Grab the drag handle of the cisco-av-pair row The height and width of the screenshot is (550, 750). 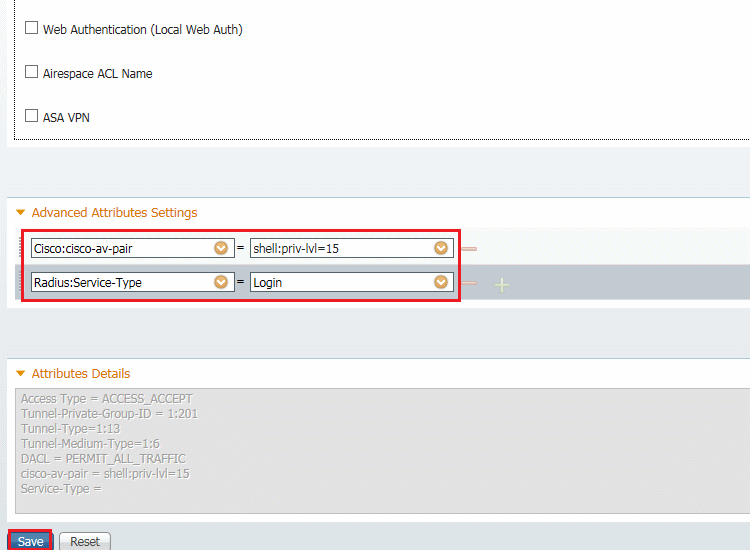(x=20, y=248)
